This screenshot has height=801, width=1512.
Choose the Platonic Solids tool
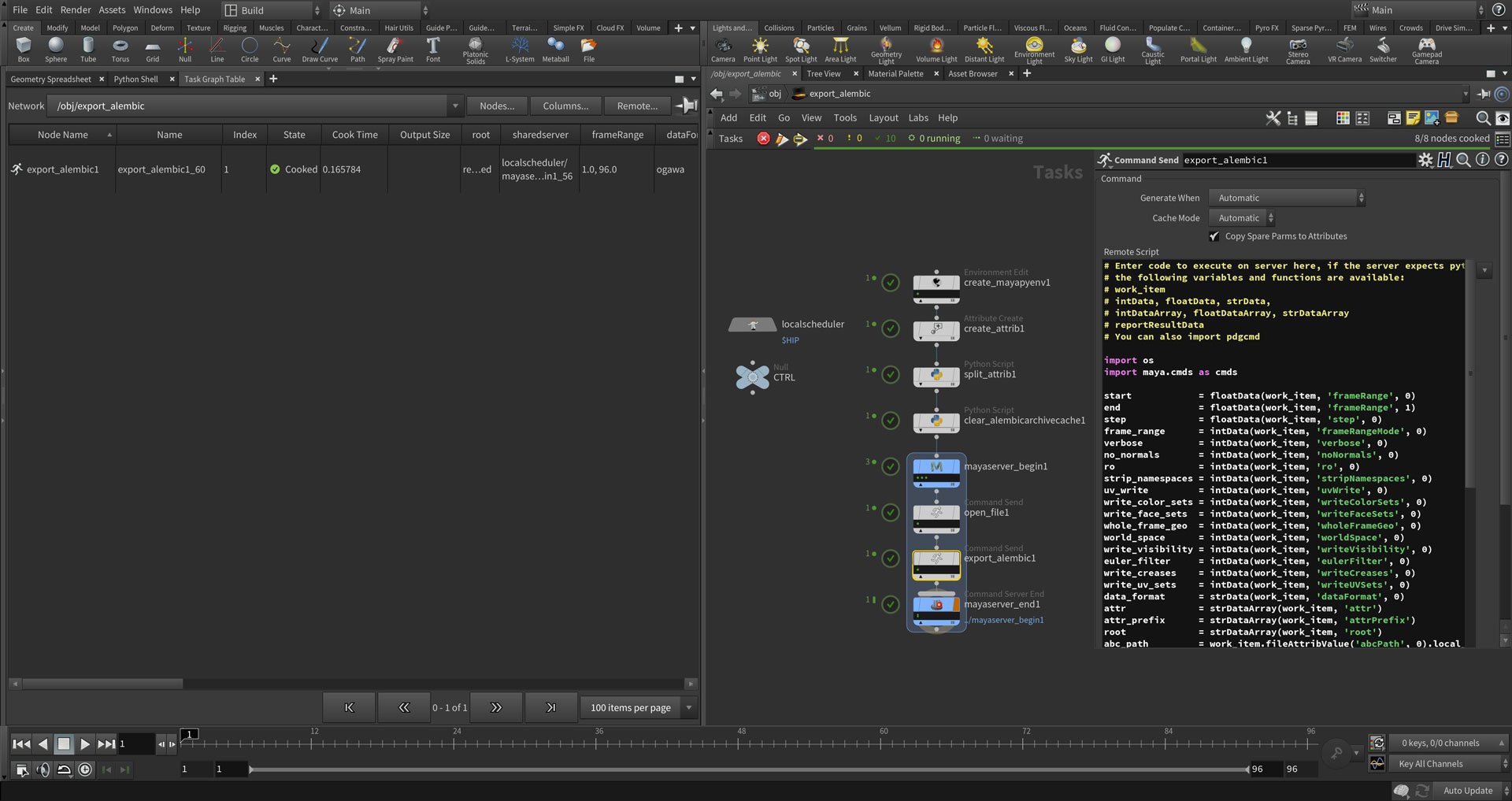coord(476,50)
